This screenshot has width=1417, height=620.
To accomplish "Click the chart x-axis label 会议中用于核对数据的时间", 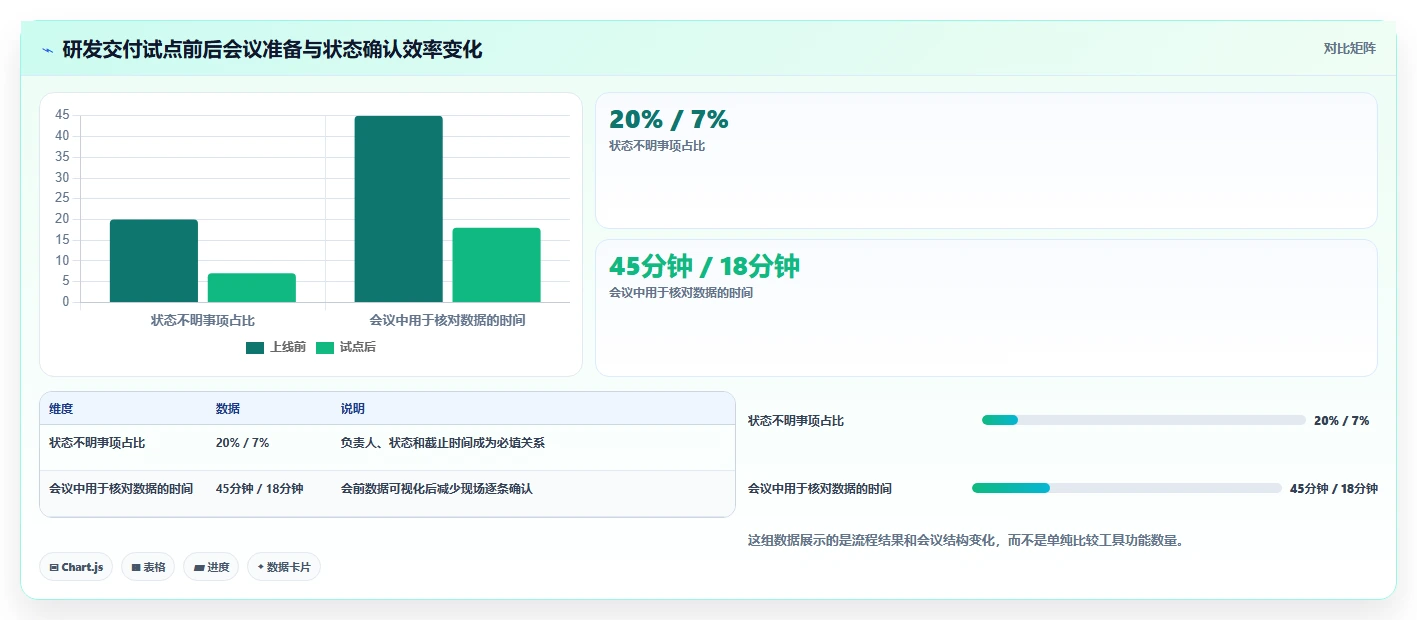I will [447, 320].
